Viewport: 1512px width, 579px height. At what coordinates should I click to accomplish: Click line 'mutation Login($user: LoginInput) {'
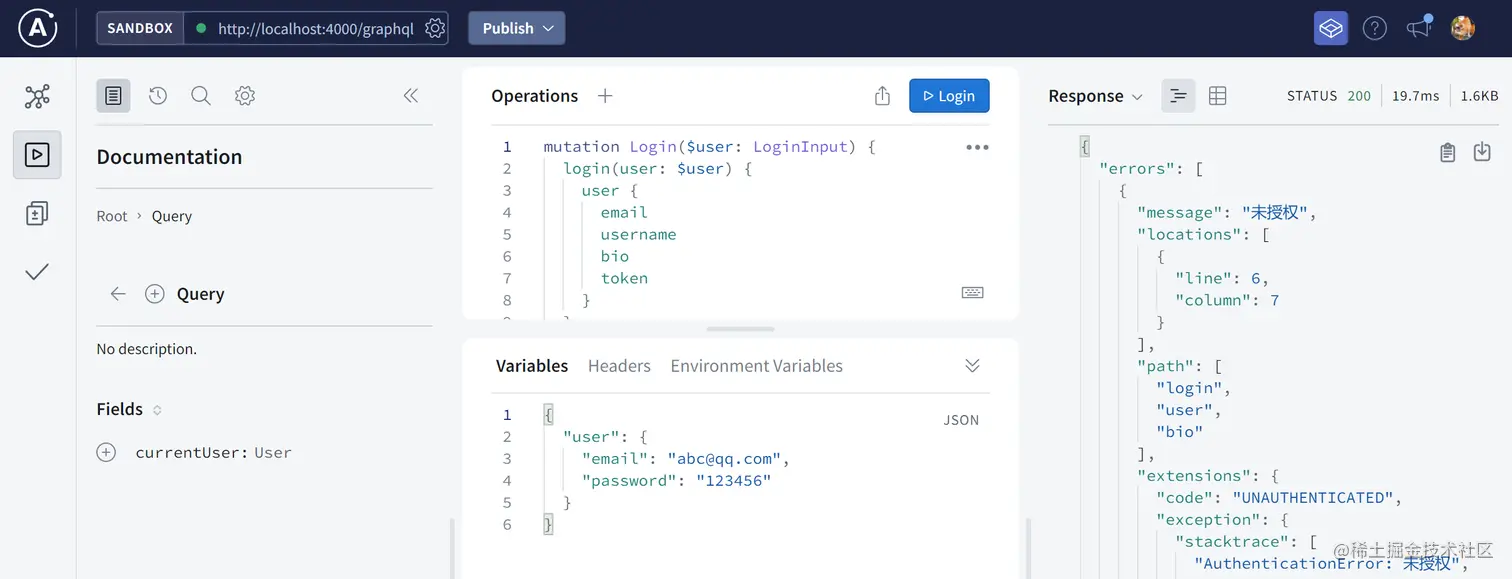(x=709, y=147)
